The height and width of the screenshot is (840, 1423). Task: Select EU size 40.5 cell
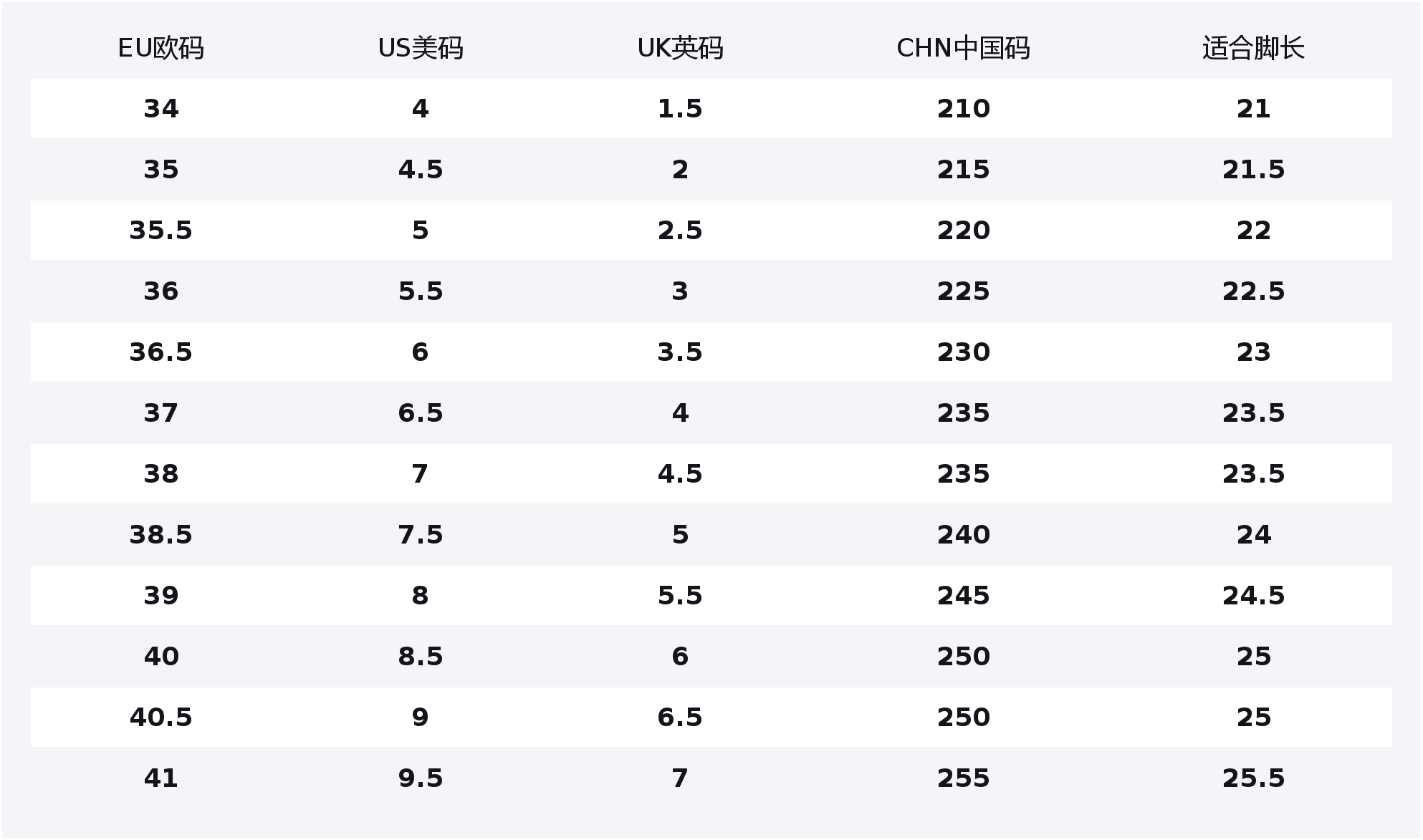click(x=160, y=718)
